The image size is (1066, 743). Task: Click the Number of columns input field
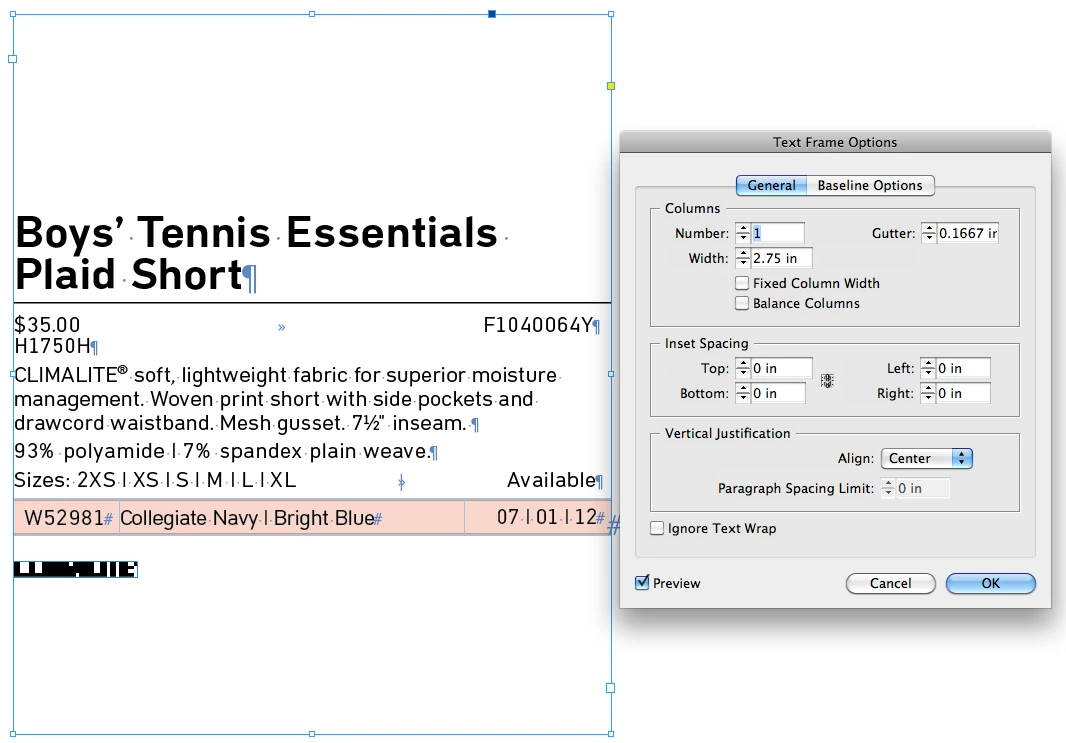[777, 233]
